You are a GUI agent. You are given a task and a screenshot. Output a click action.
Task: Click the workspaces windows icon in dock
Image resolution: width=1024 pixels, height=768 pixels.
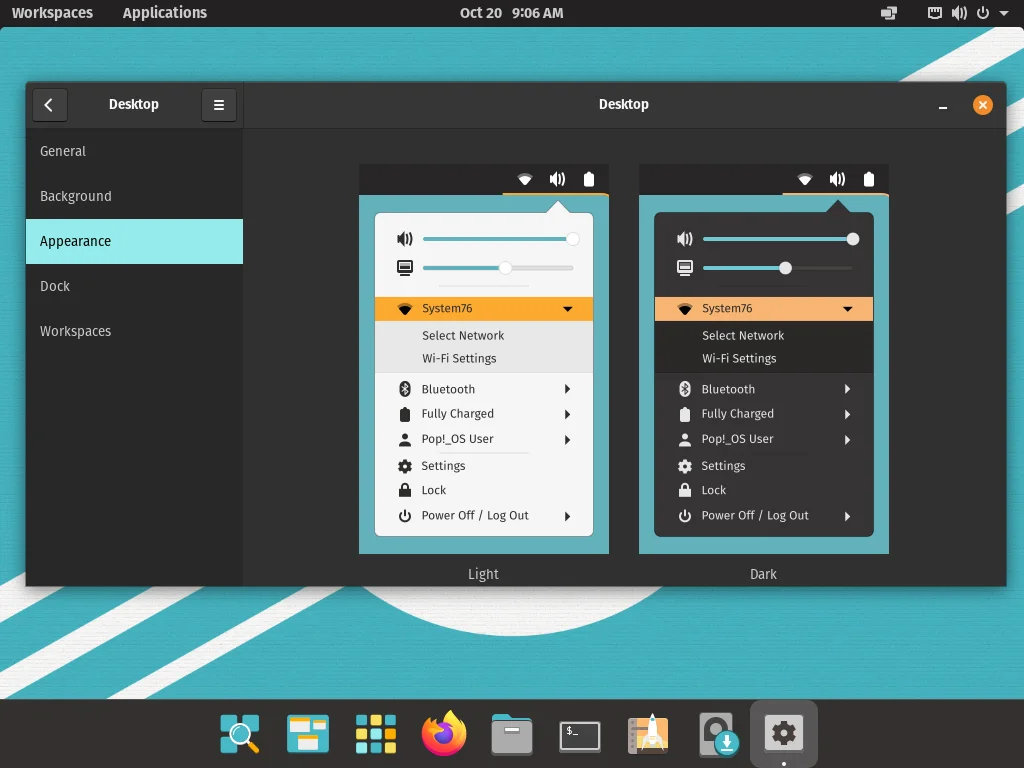tap(308, 735)
